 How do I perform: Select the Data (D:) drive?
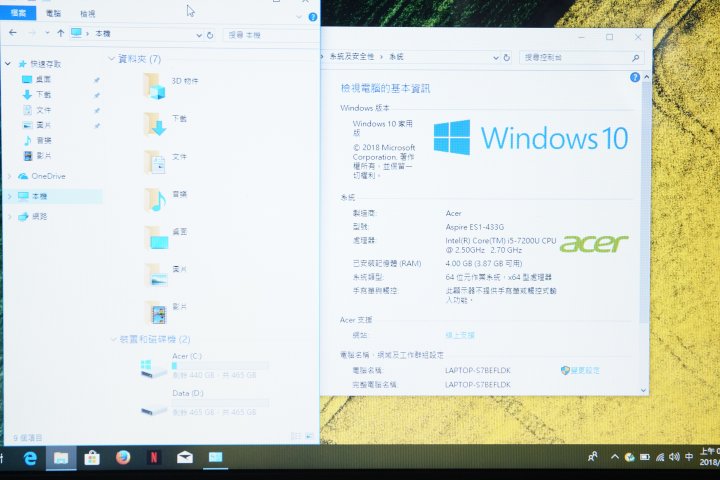tap(204, 403)
